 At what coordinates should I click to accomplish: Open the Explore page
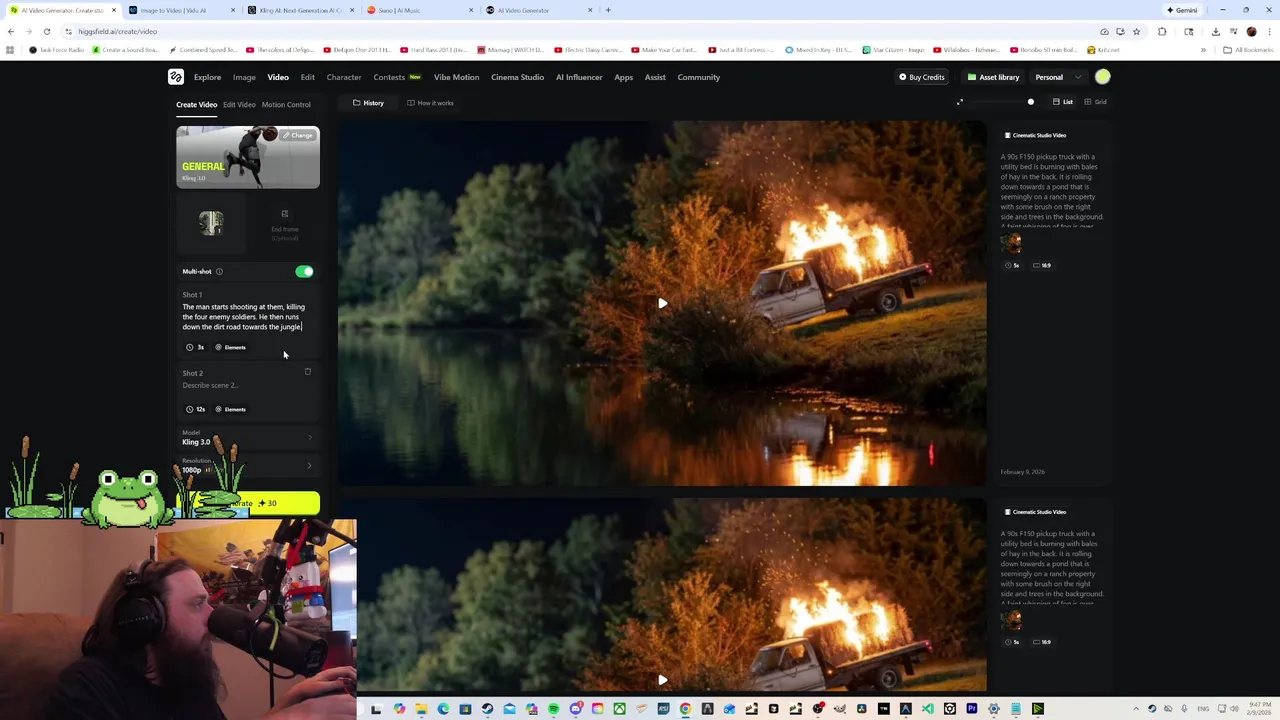click(207, 77)
